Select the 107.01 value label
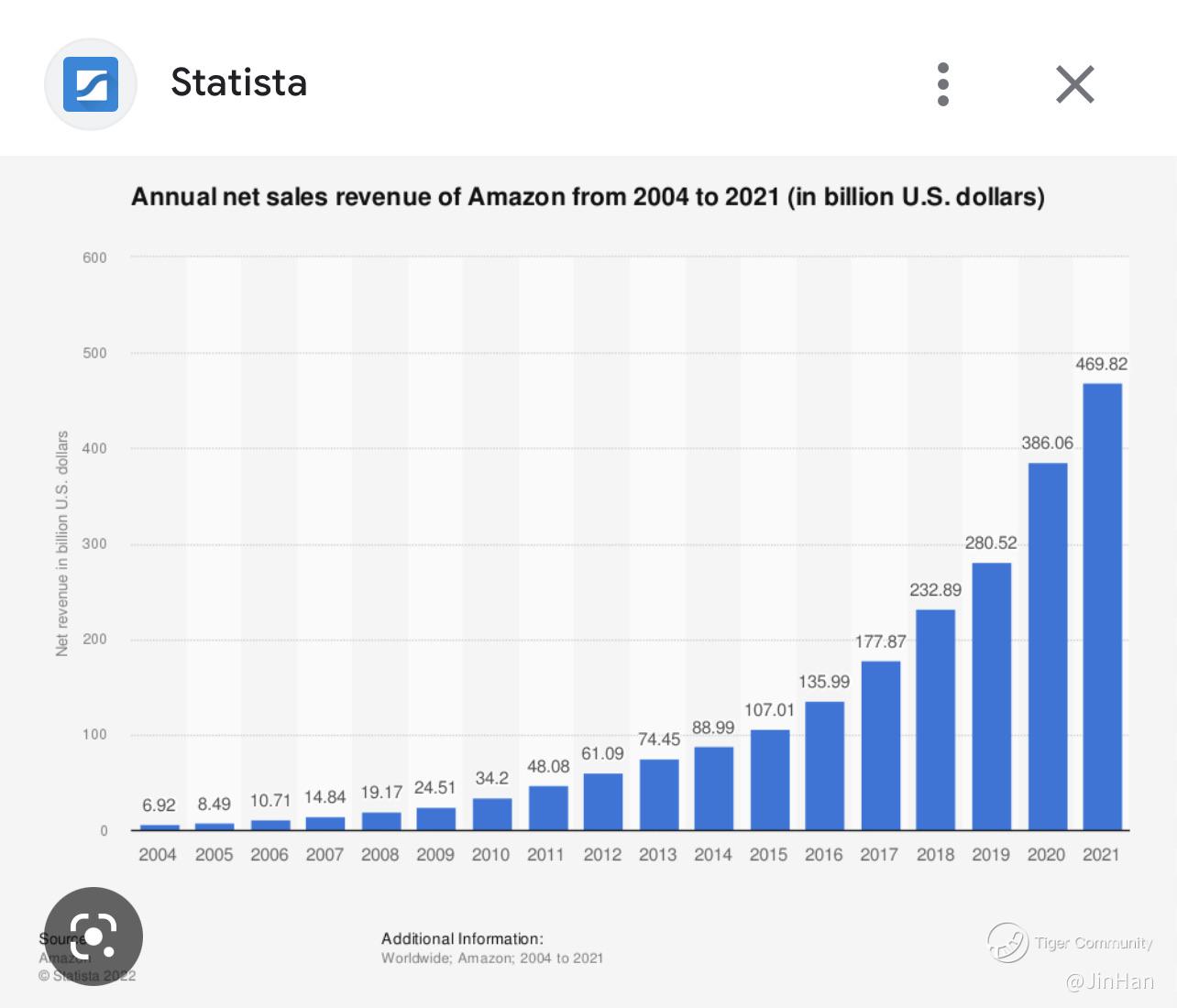 coord(769,709)
